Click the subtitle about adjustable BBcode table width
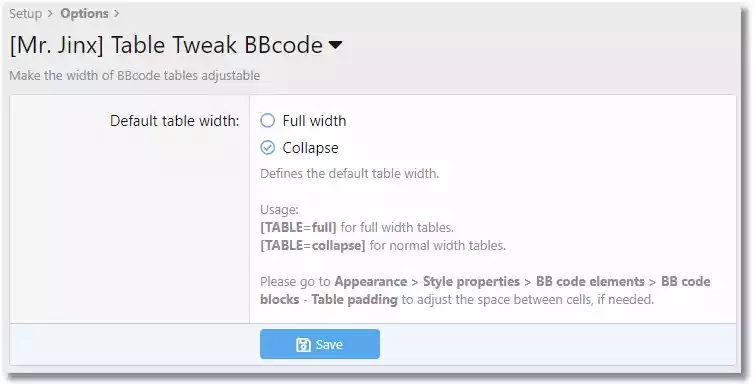Viewport: 755px width, 387px height. point(134,76)
